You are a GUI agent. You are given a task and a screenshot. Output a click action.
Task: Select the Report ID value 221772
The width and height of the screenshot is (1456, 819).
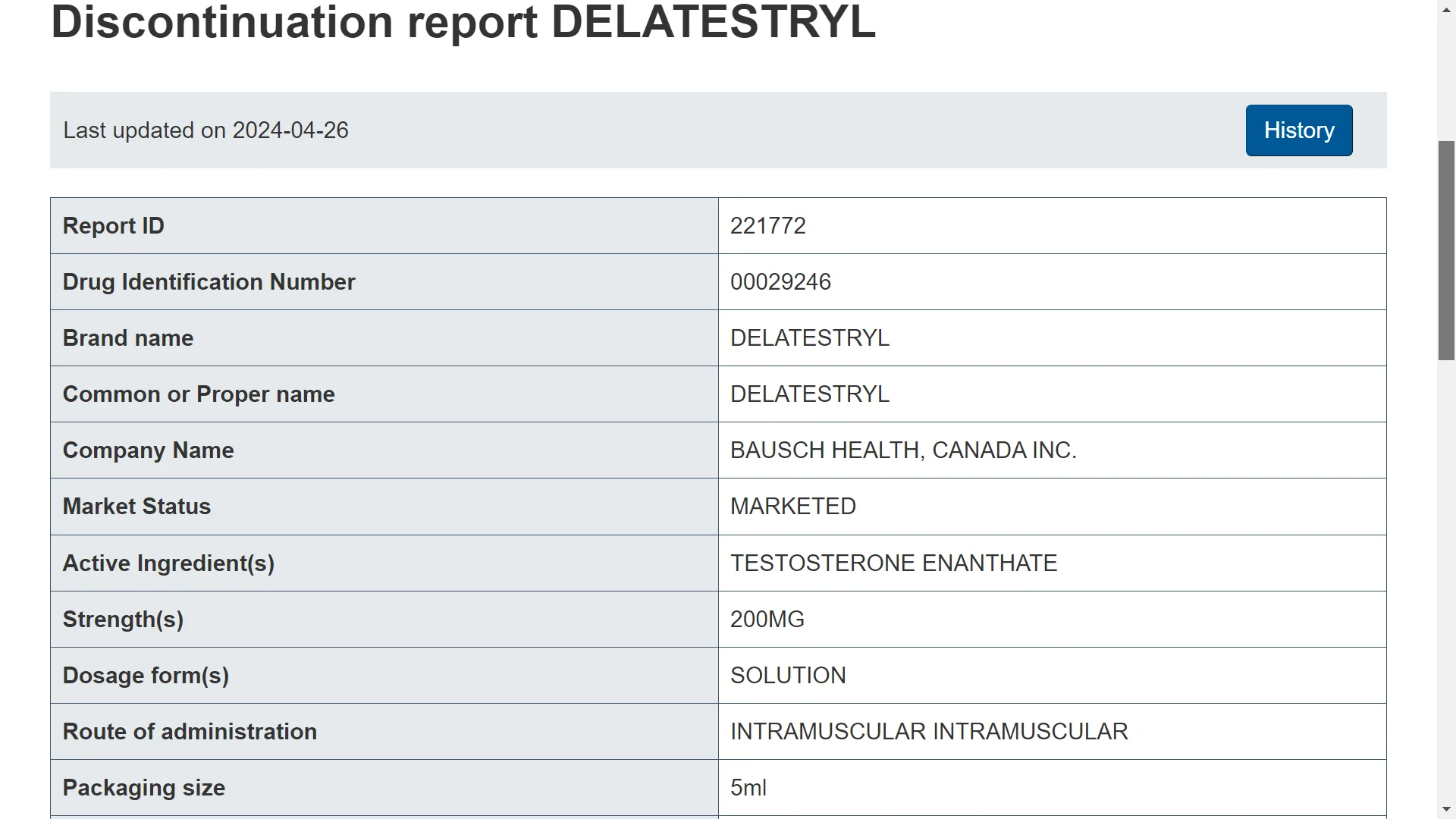coord(767,226)
